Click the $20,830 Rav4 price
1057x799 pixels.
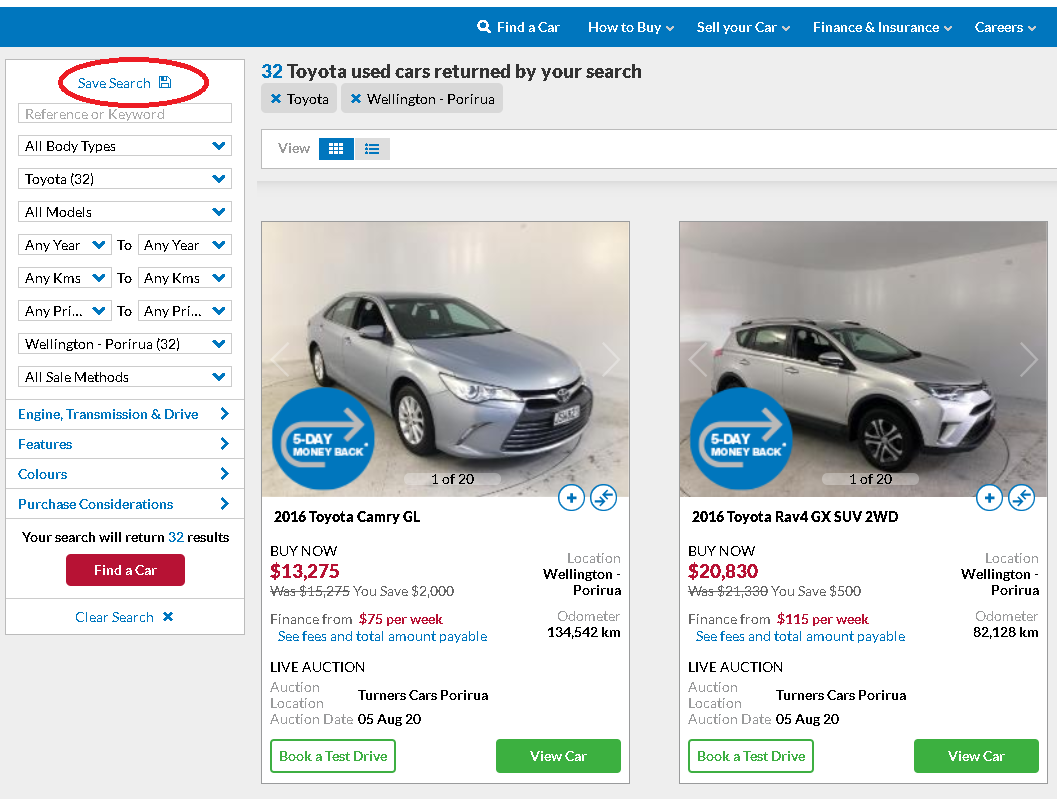pyautogui.click(x=723, y=571)
